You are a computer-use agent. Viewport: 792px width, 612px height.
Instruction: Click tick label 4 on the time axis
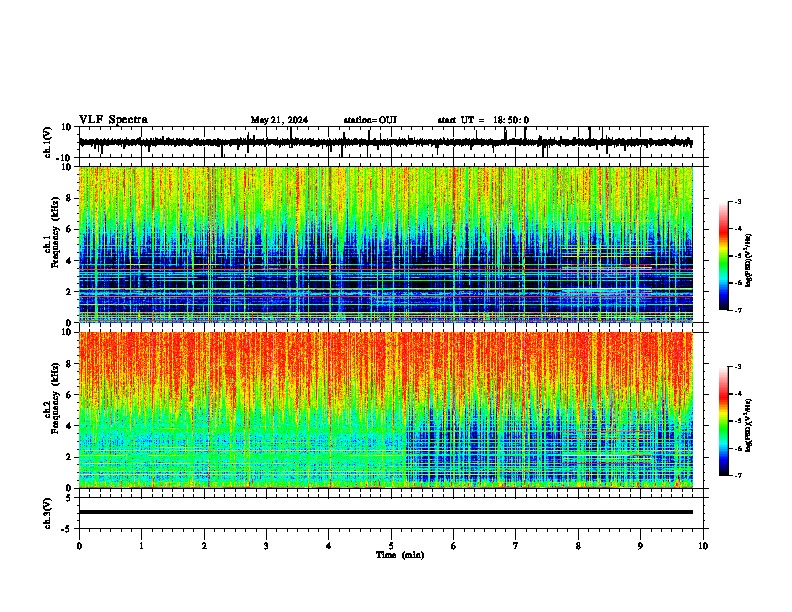(x=329, y=546)
